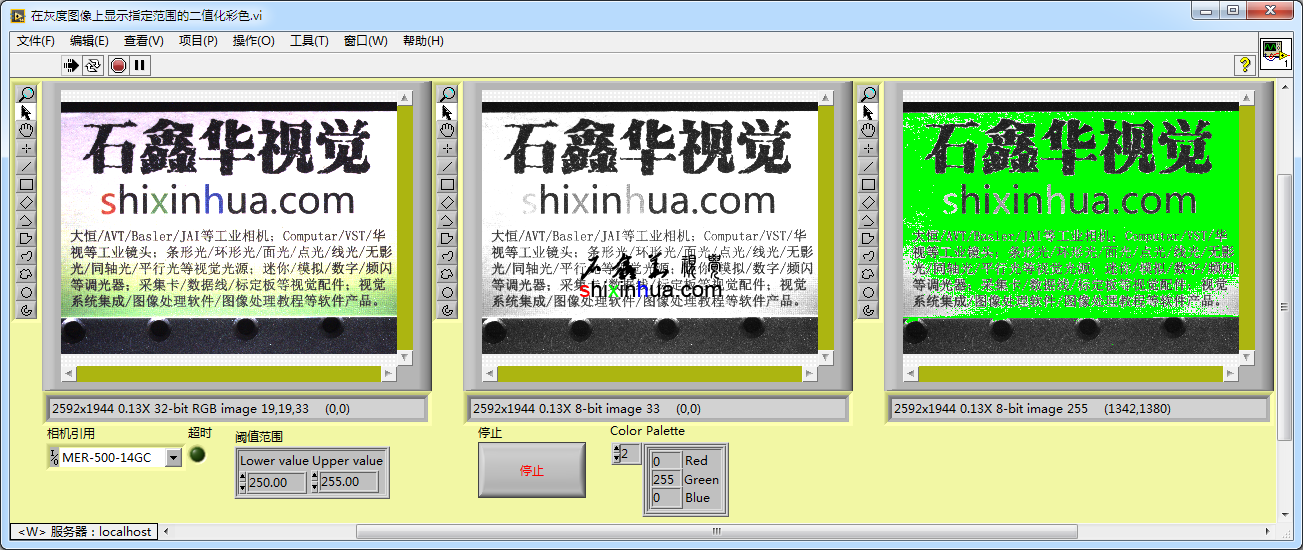Select Rectangle tool on color RGB display
This screenshot has height=550, width=1303.
27,184
